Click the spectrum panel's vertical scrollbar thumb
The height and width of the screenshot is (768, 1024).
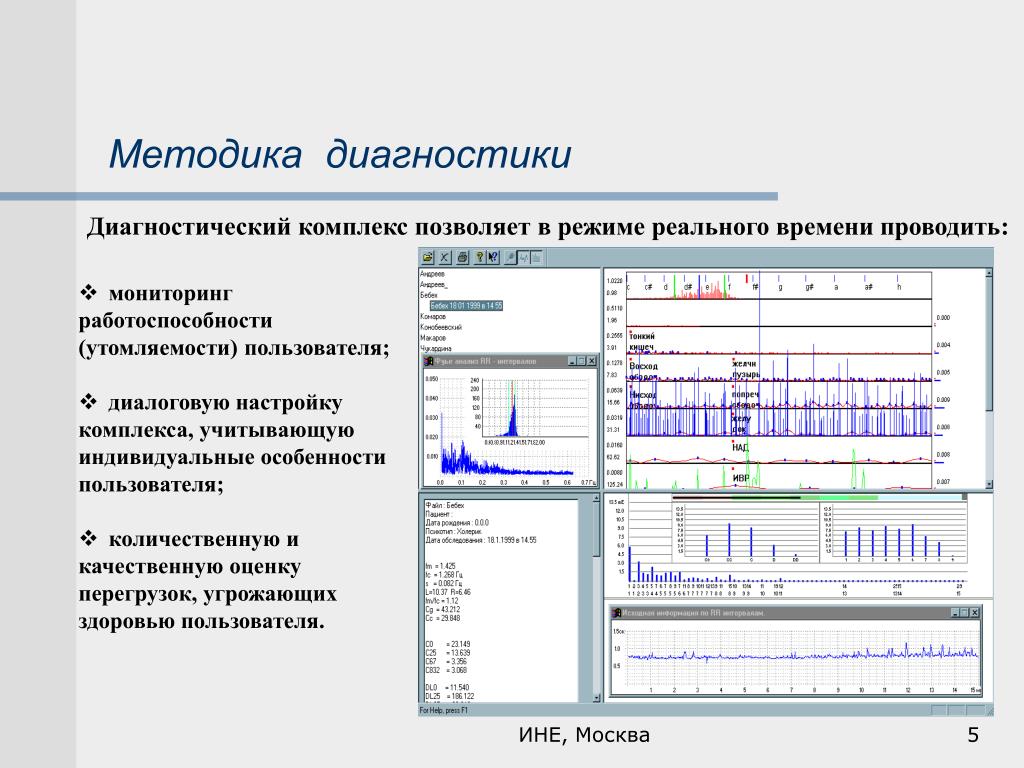(x=989, y=344)
